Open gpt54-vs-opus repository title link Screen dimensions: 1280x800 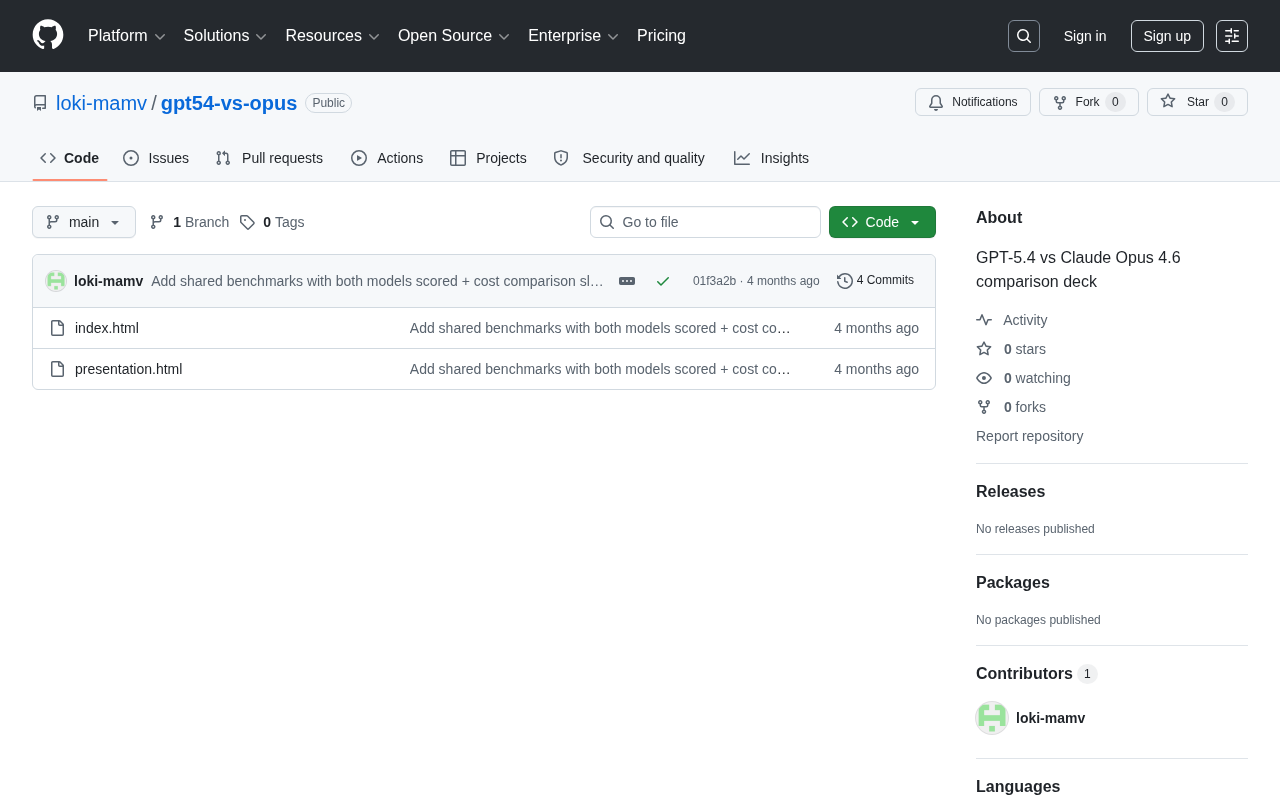point(229,103)
